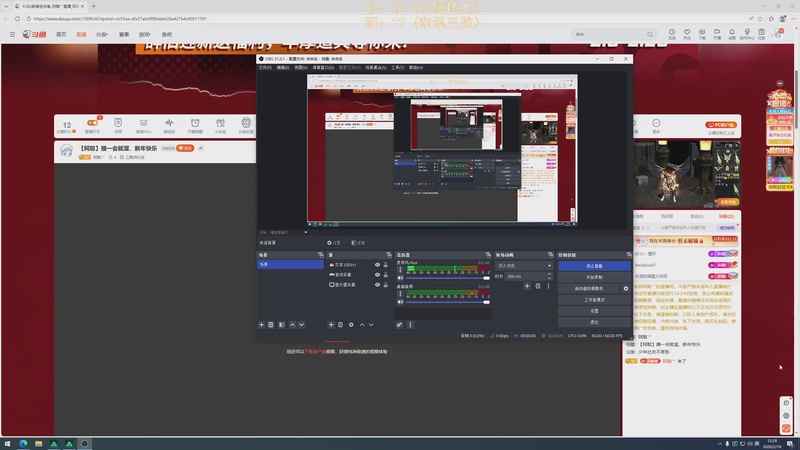Open source properties gear in sources panel

pos(351,324)
